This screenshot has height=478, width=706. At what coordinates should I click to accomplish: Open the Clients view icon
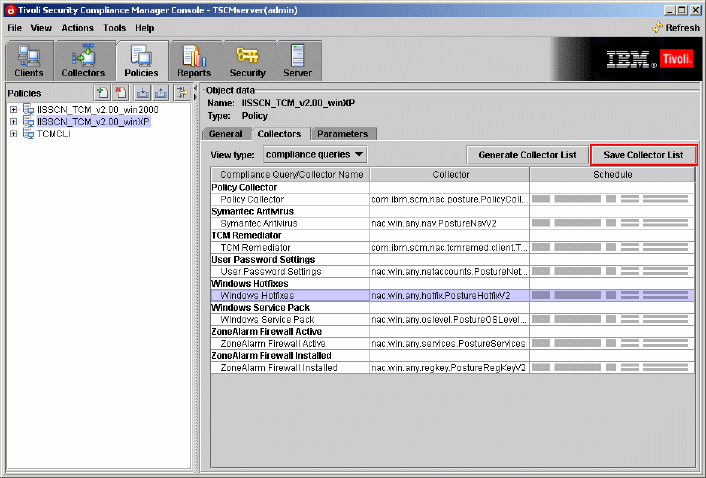(x=29, y=59)
